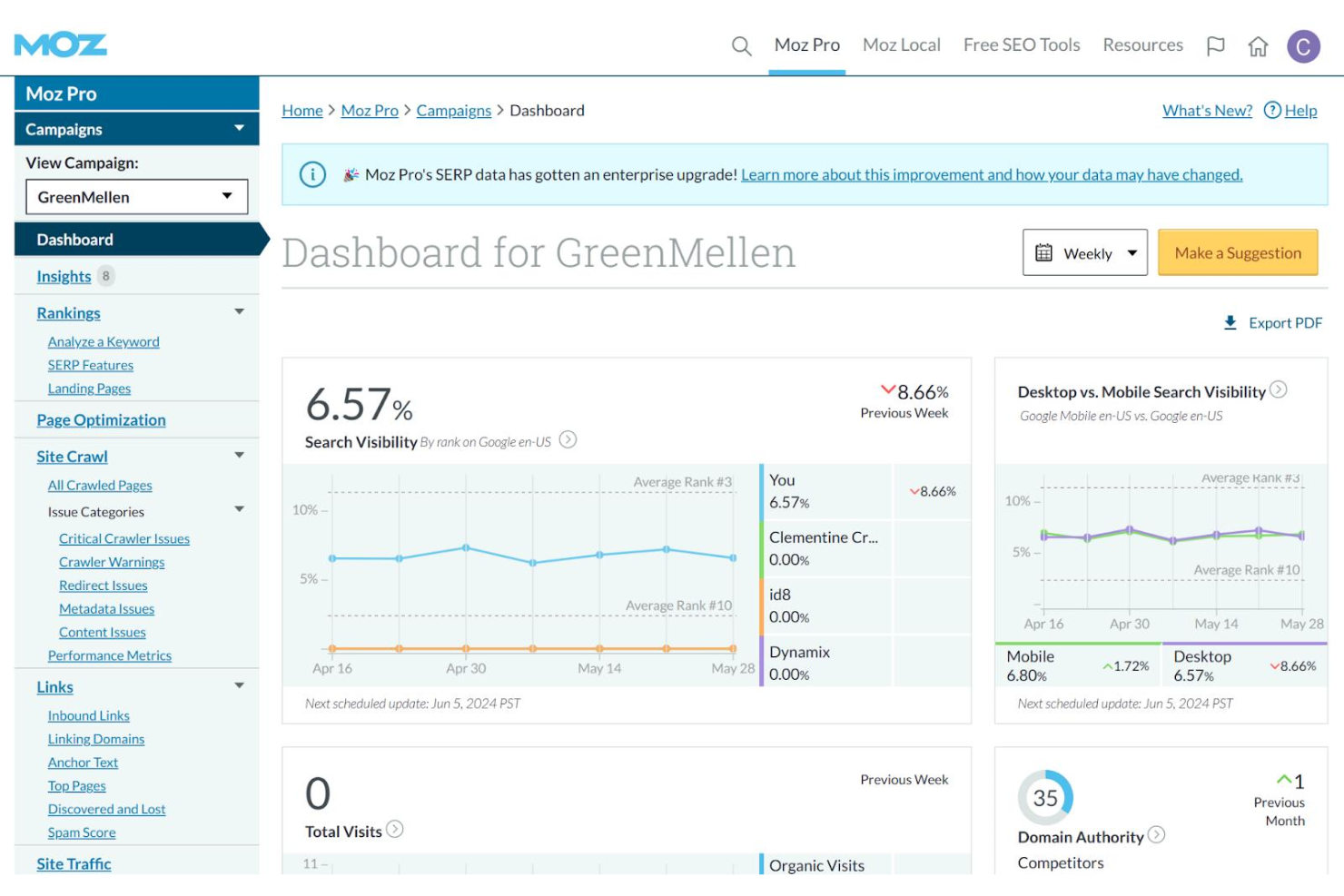Viewport: 1344px width, 896px height.
Task: Click the Make a Suggestion button
Action: click(1238, 252)
